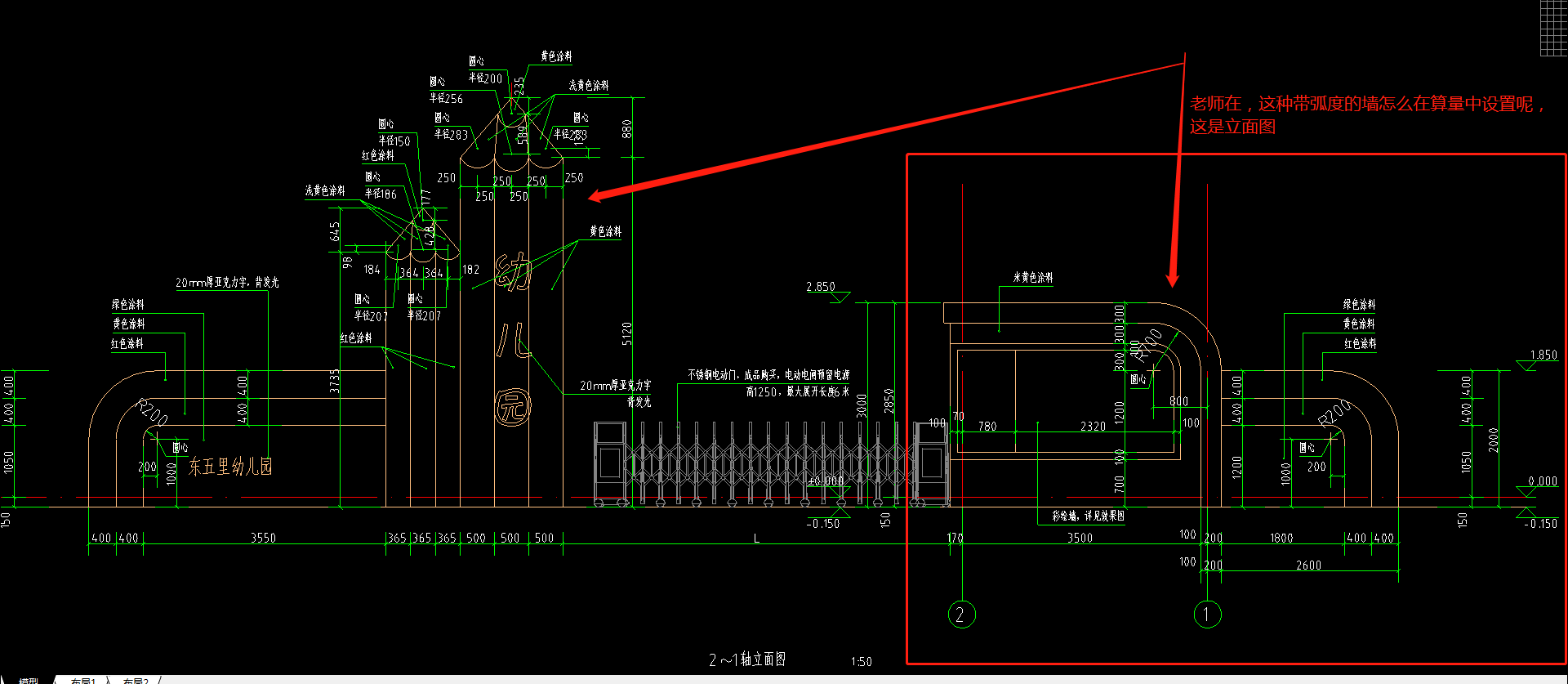1568x684 pixels.
Task: Select the 模型 model space tab
Action: 29,680
